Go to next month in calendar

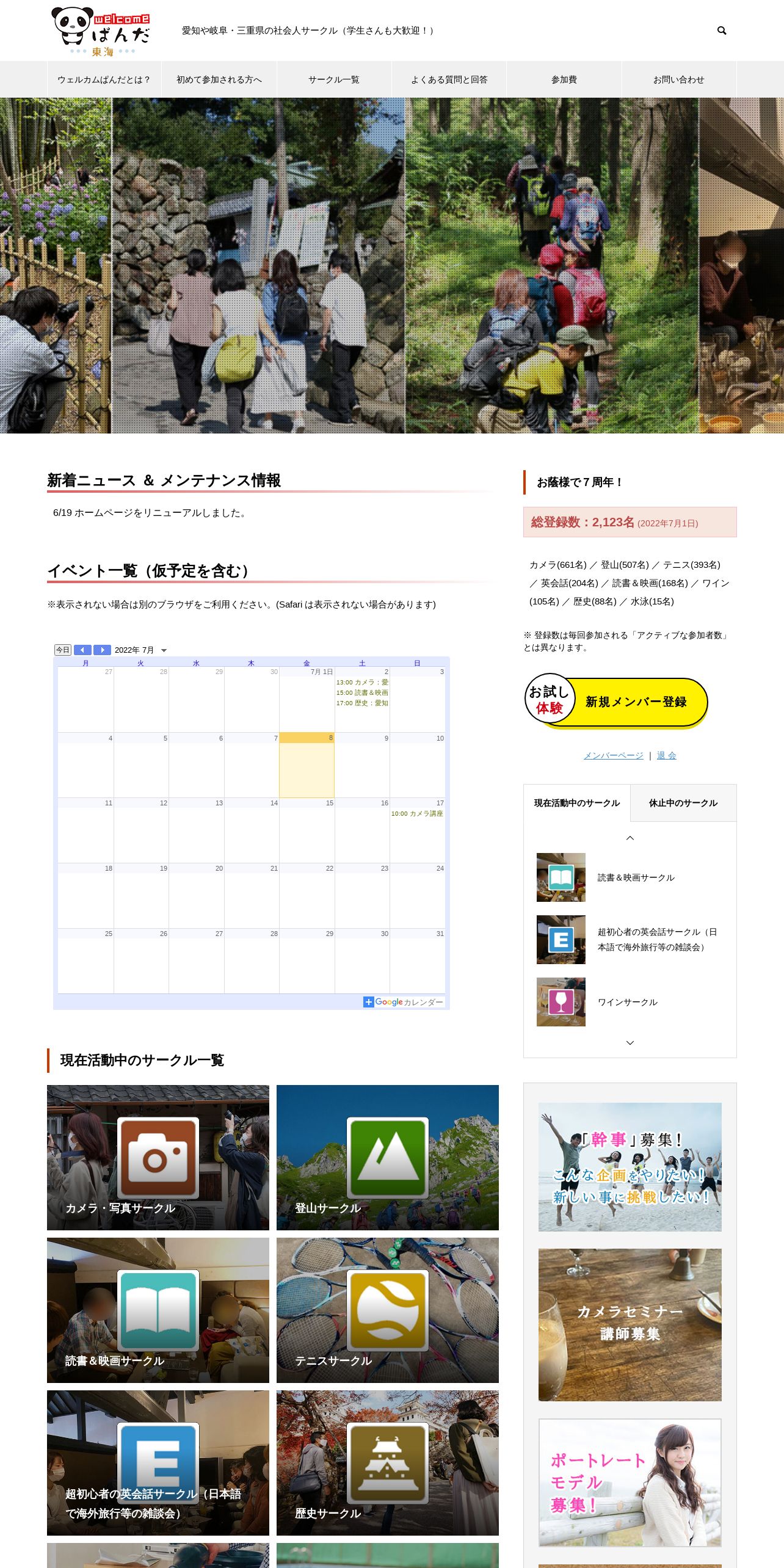[102, 650]
